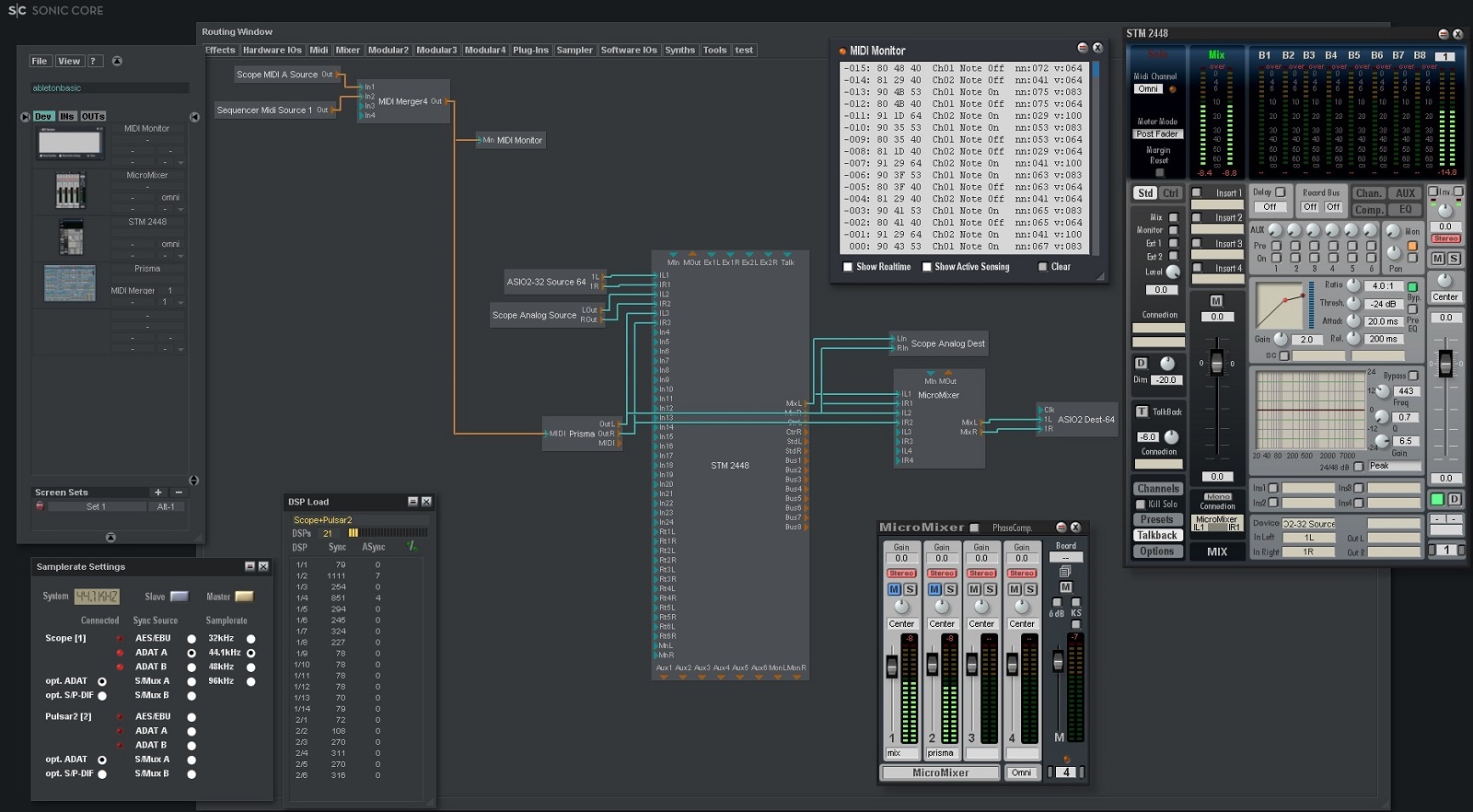The width and height of the screenshot is (1473, 812).
Task: Open the STM 2448 device thumbnail
Action: coord(71,238)
